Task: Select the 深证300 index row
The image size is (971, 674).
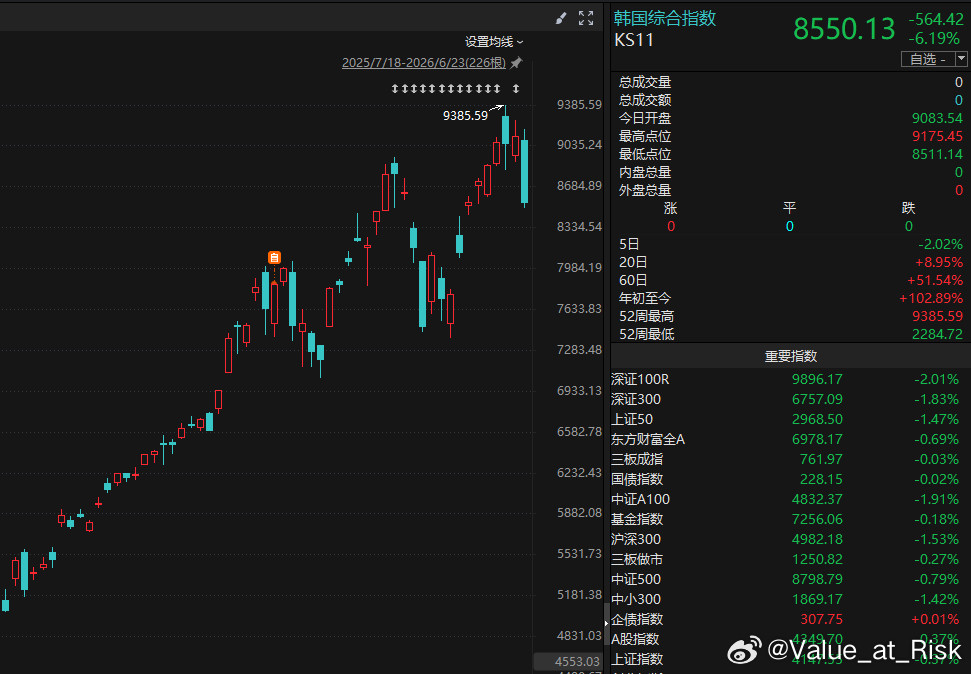Action: click(791, 399)
